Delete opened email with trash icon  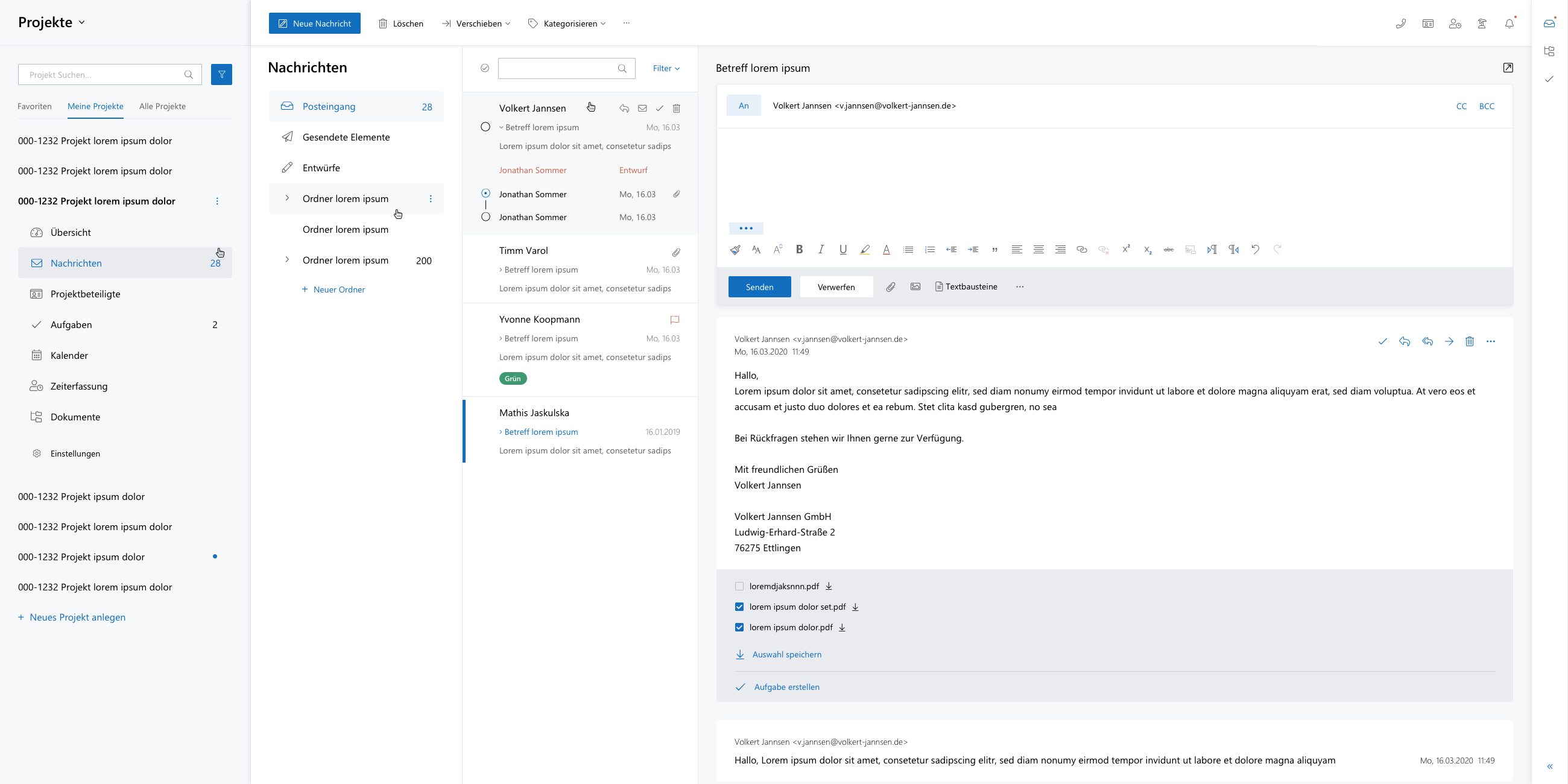click(x=1469, y=341)
